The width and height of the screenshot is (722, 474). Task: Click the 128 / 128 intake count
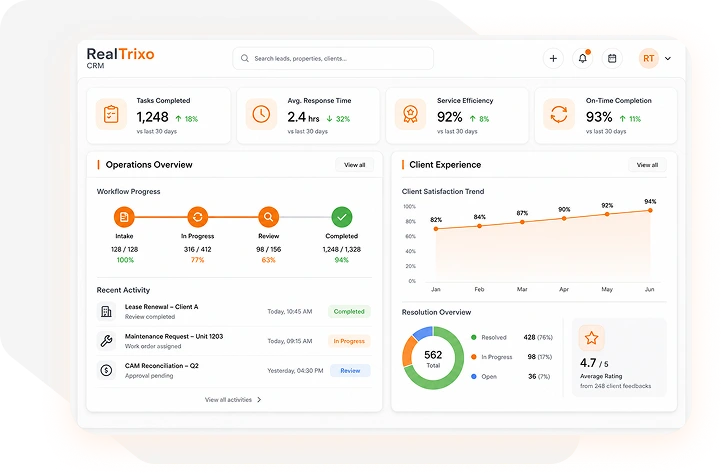[x=124, y=249]
